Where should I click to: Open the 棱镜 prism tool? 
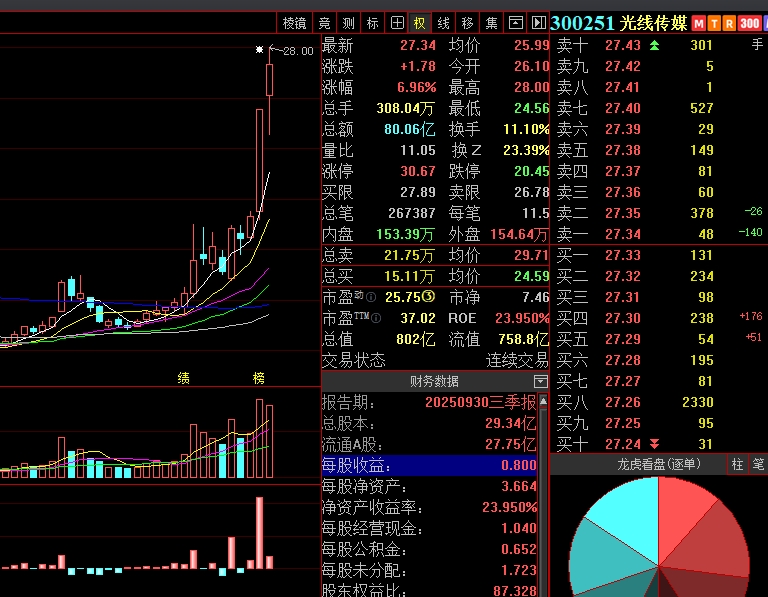tap(294, 23)
